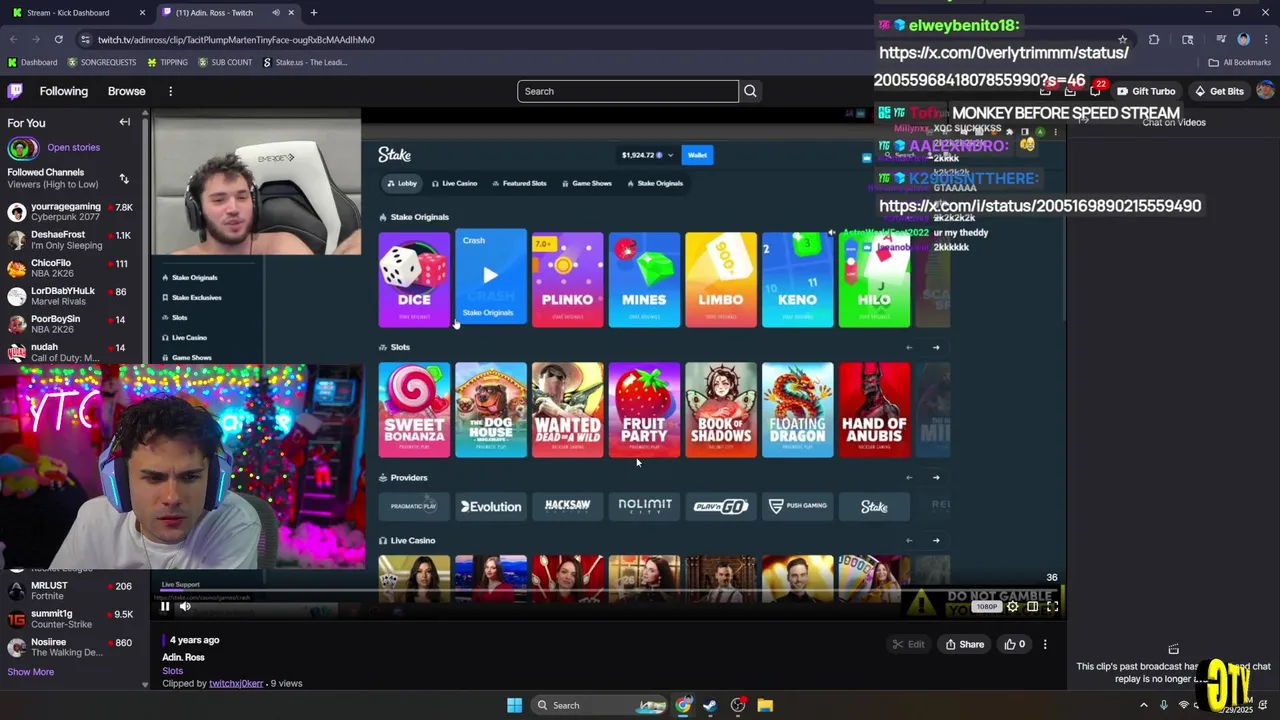
Task: Open the clip more options menu
Action: 1045,644
